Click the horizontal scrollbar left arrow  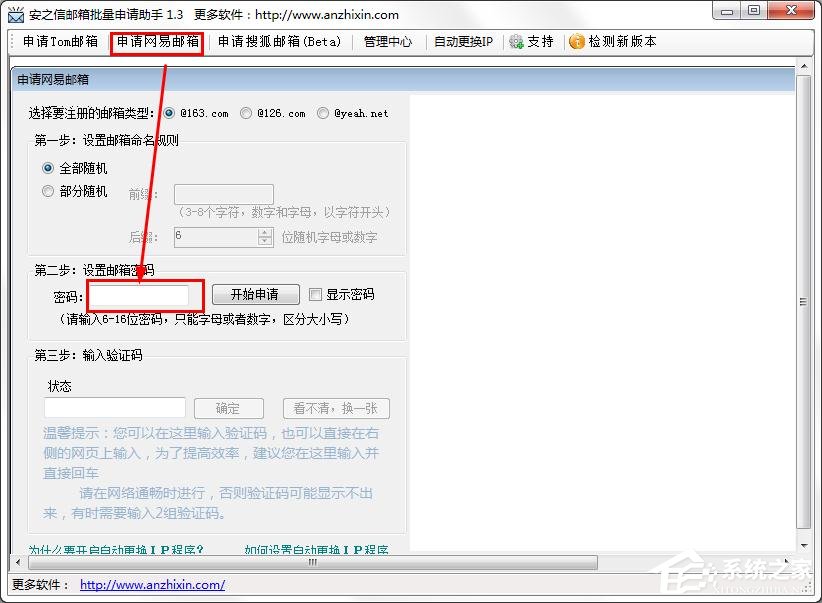pyautogui.click(x=18, y=563)
